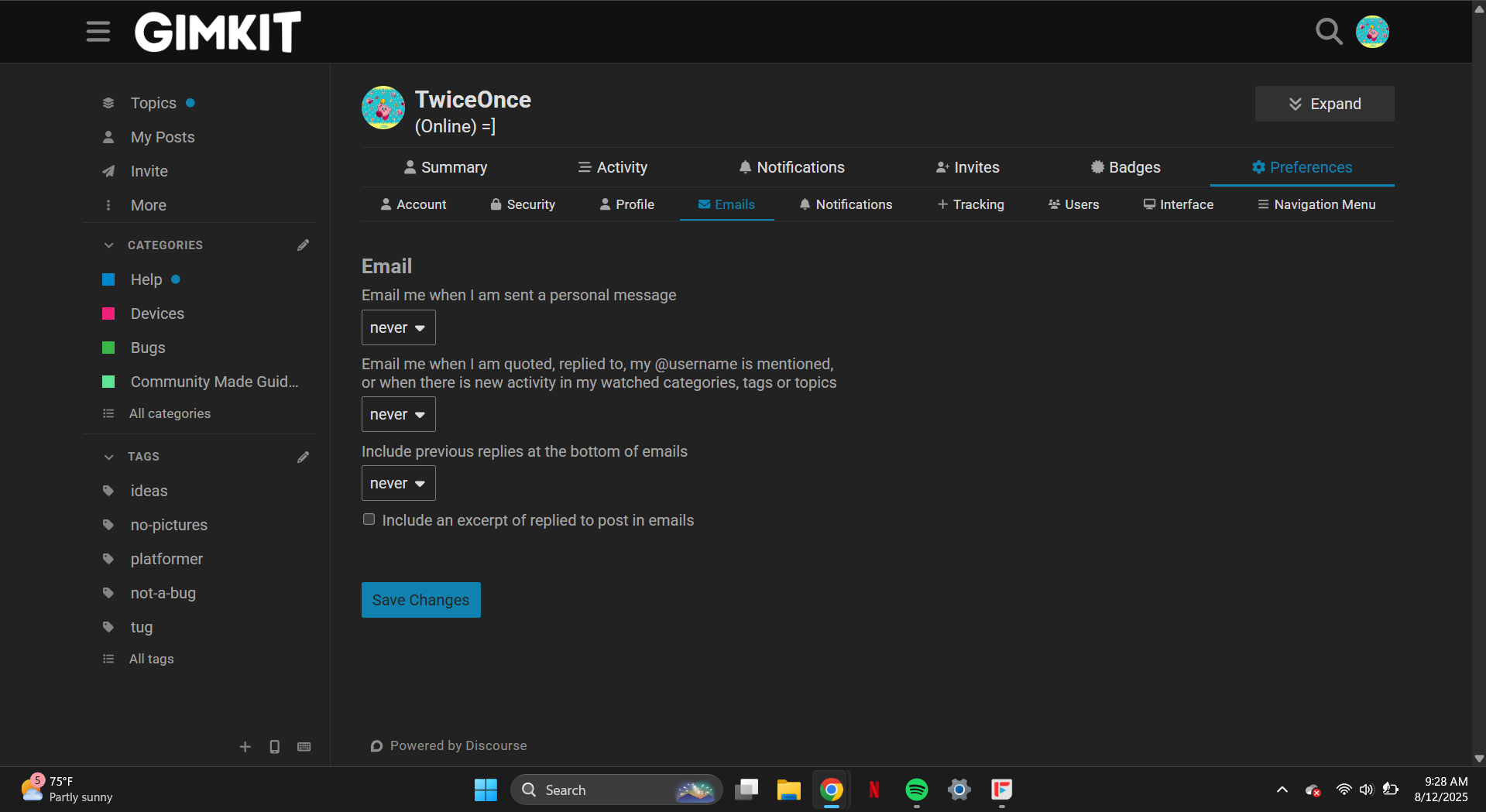
Task: Click the keyboard shortcuts icon in sidebar footer
Action: 304,747
